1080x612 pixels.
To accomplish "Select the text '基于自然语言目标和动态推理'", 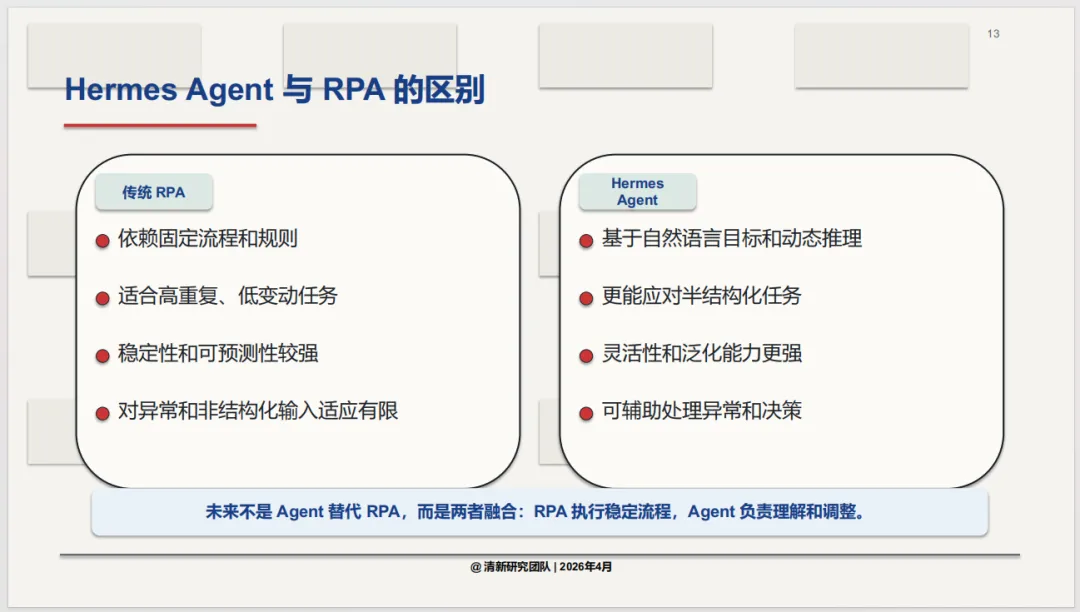I will point(731,239).
